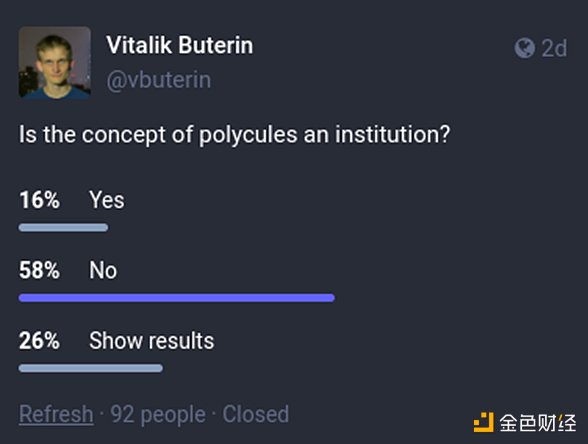Click the 92 people vote count
The image size is (588, 444).
coord(158,414)
